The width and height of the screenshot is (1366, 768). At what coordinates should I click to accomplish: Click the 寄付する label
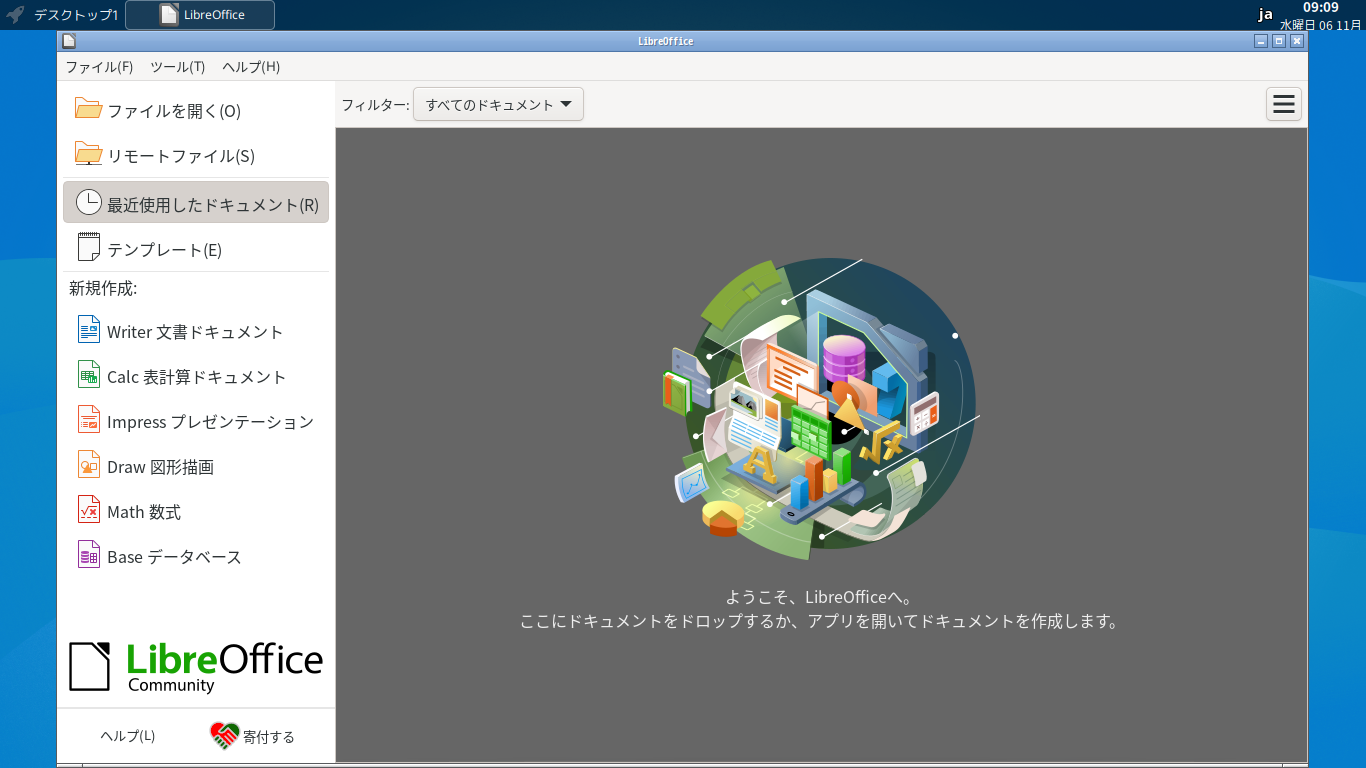click(269, 737)
